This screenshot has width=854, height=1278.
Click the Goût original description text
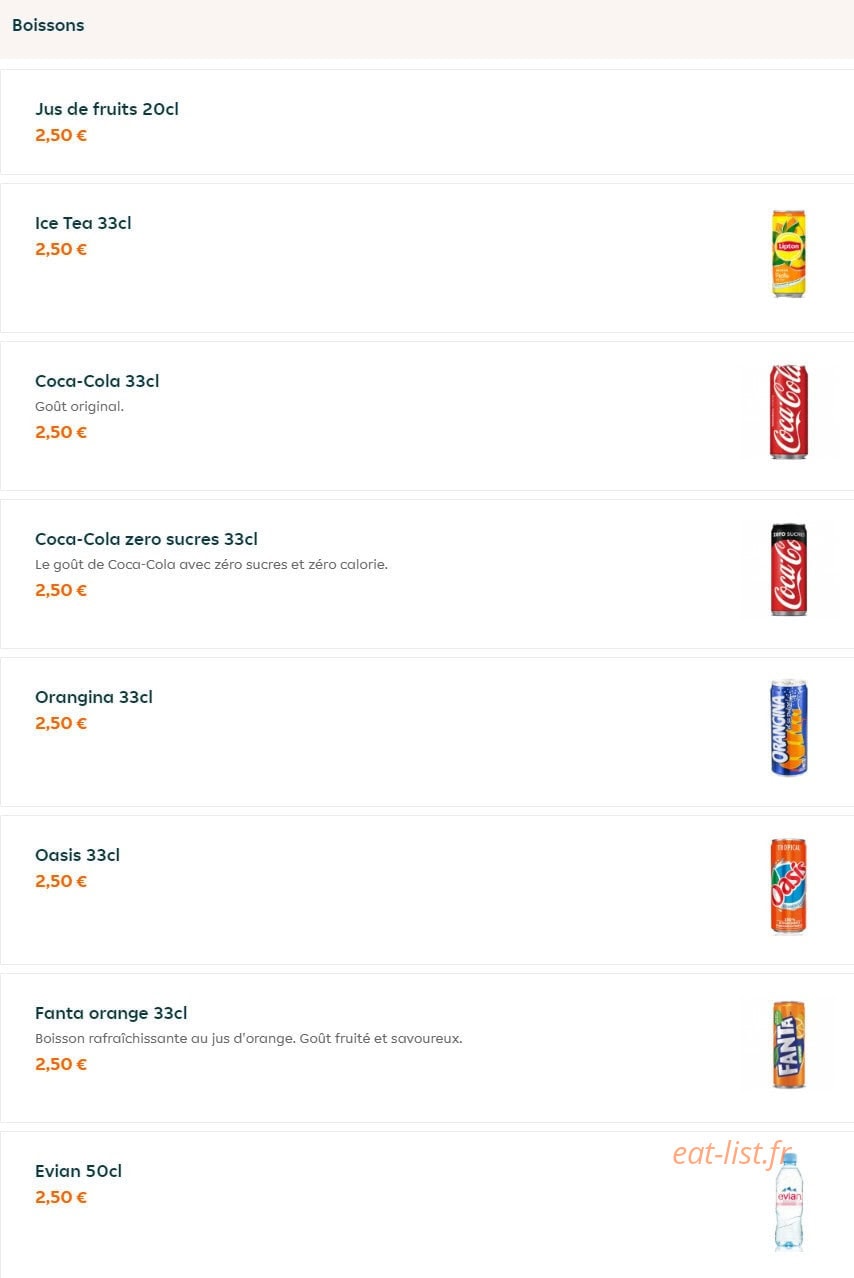(x=79, y=407)
